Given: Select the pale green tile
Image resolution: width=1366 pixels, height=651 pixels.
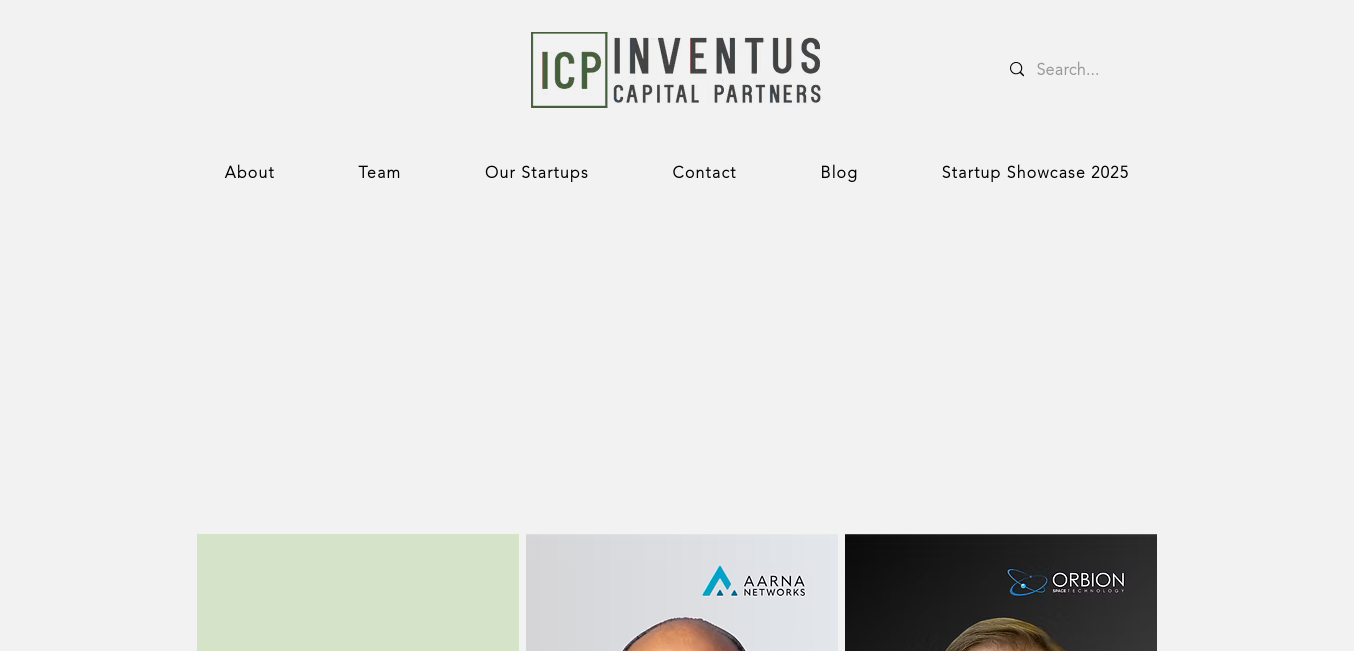Looking at the screenshot, I should click(358, 592).
